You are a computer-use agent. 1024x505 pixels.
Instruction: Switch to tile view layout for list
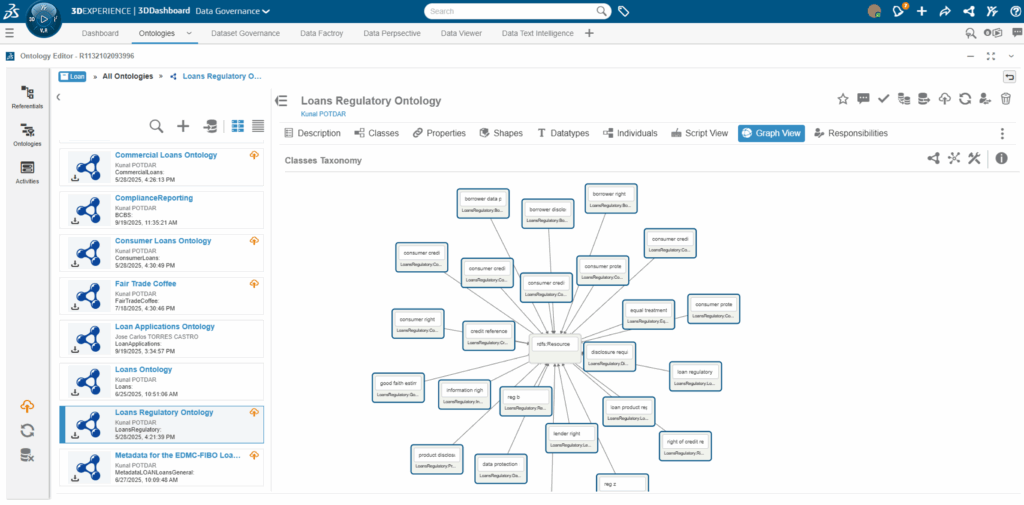[238, 126]
